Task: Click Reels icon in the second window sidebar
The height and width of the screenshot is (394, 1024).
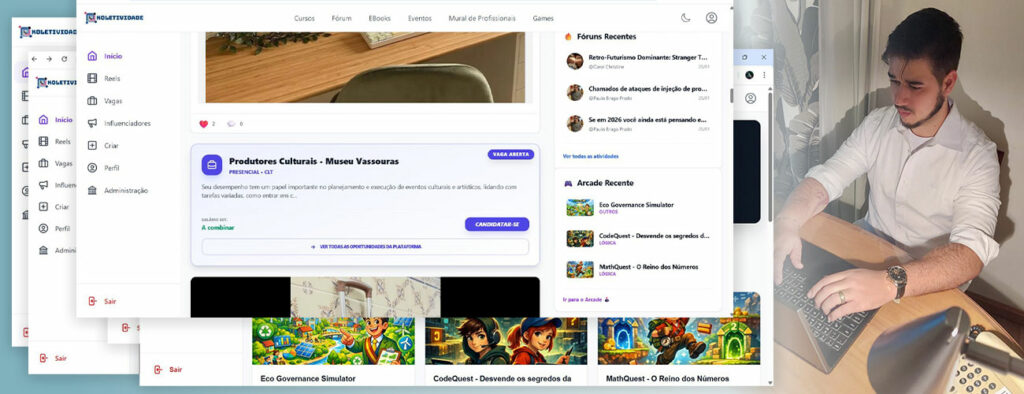Action: pos(43,141)
